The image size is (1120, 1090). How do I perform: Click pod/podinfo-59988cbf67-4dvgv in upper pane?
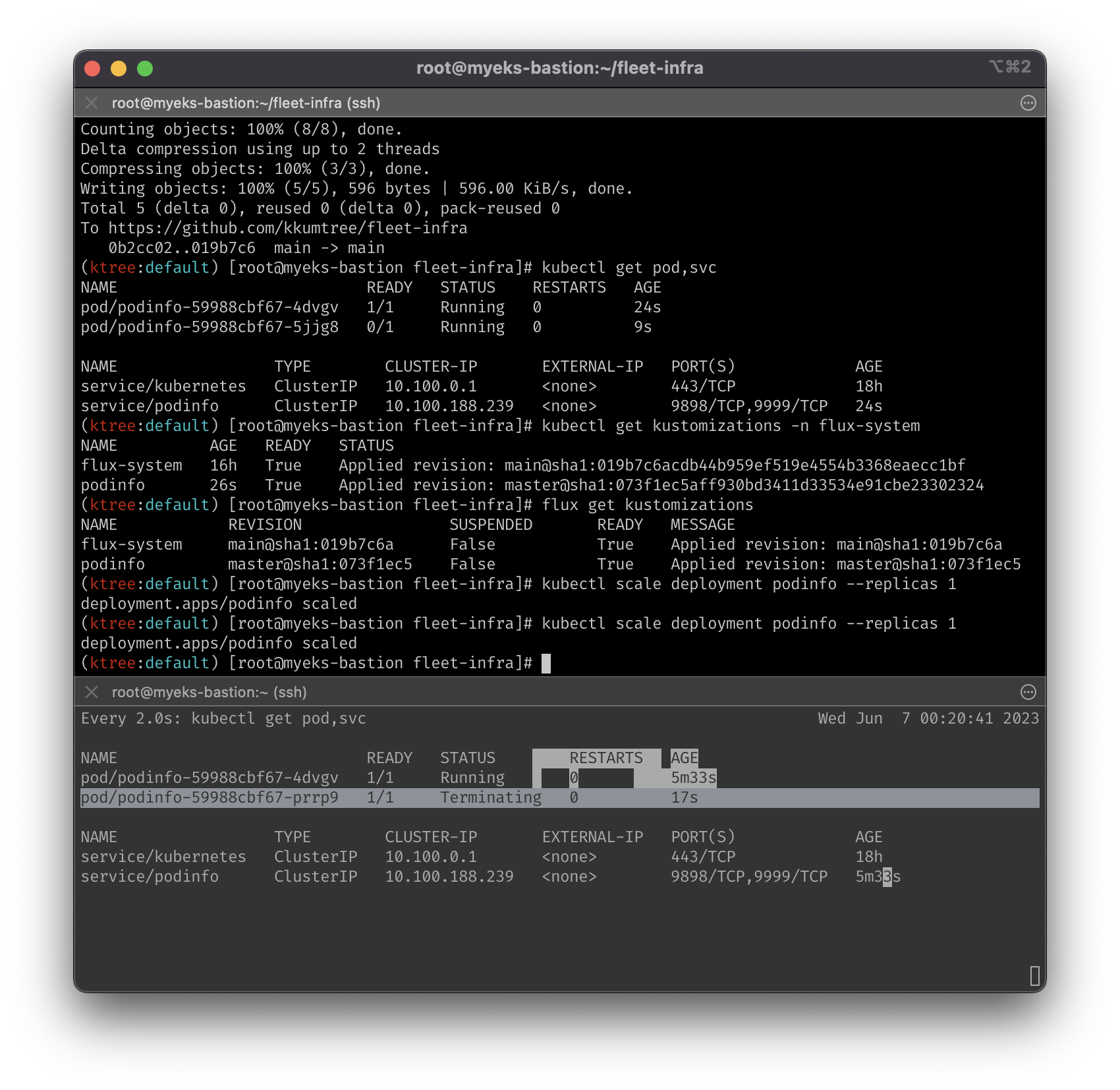pyautogui.click(x=210, y=307)
